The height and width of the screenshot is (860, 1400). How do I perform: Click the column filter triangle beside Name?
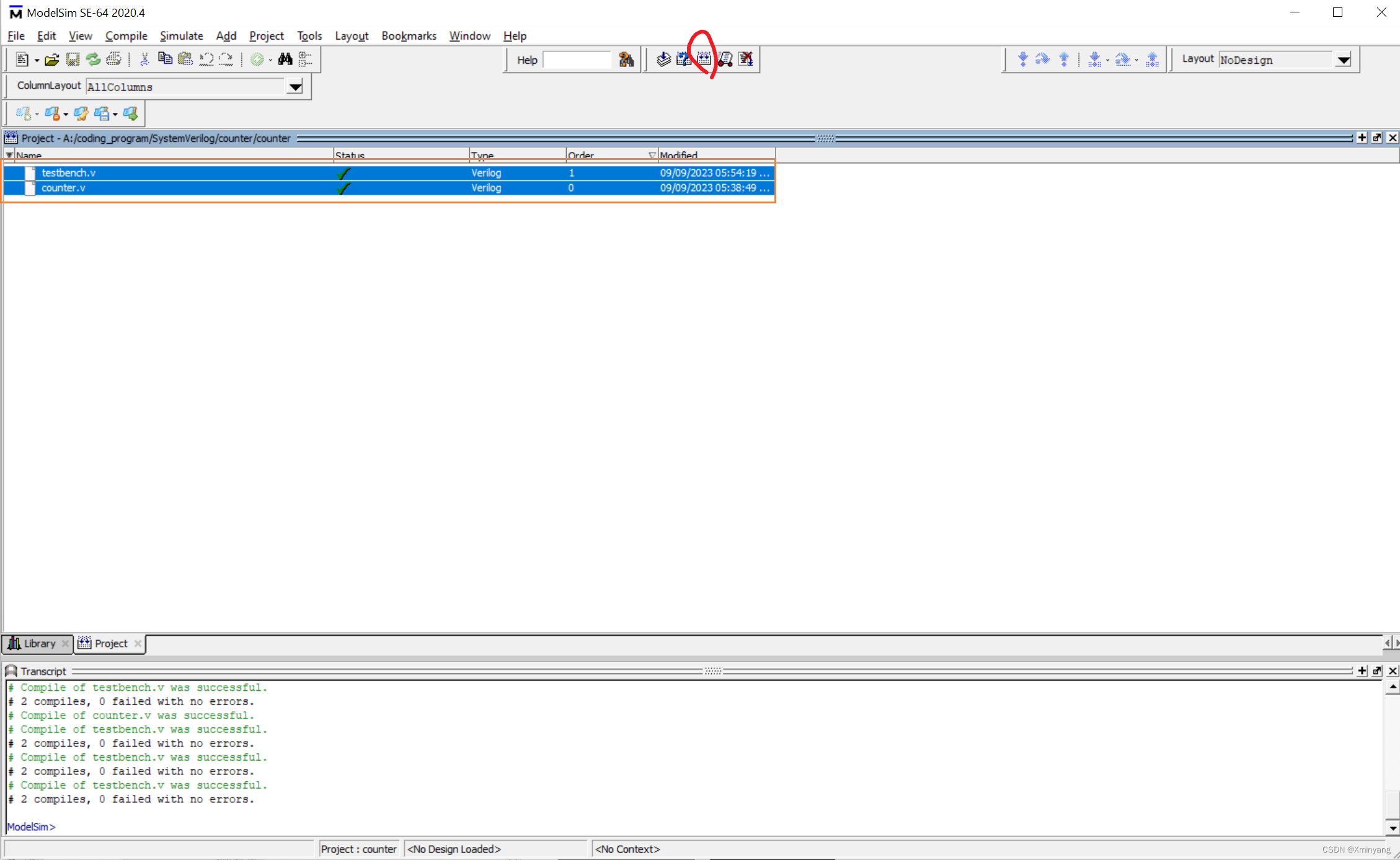pyautogui.click(x=9, y=154)
